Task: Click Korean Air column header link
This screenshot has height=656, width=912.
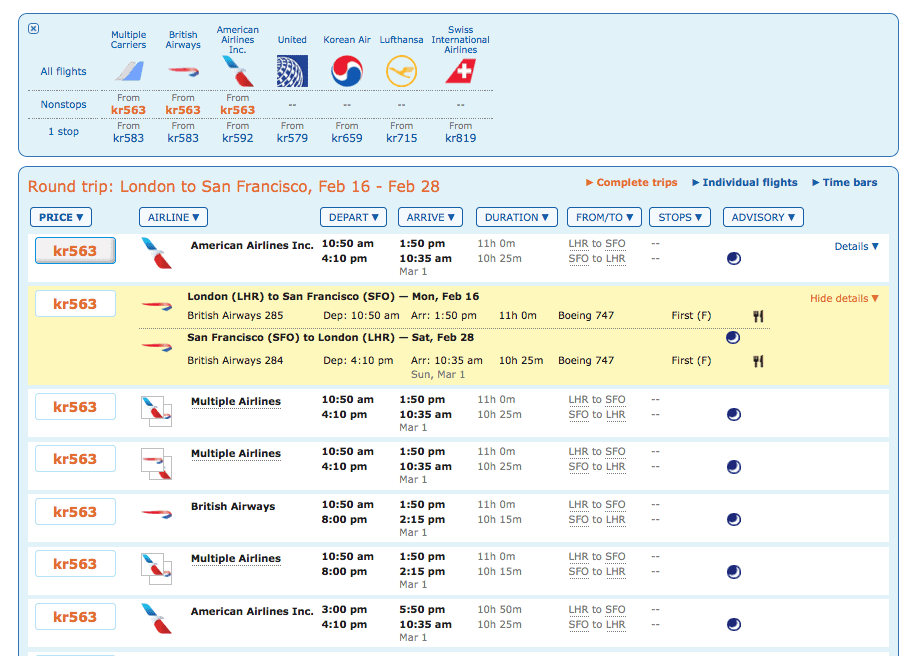Action: (x=347, y=40)
